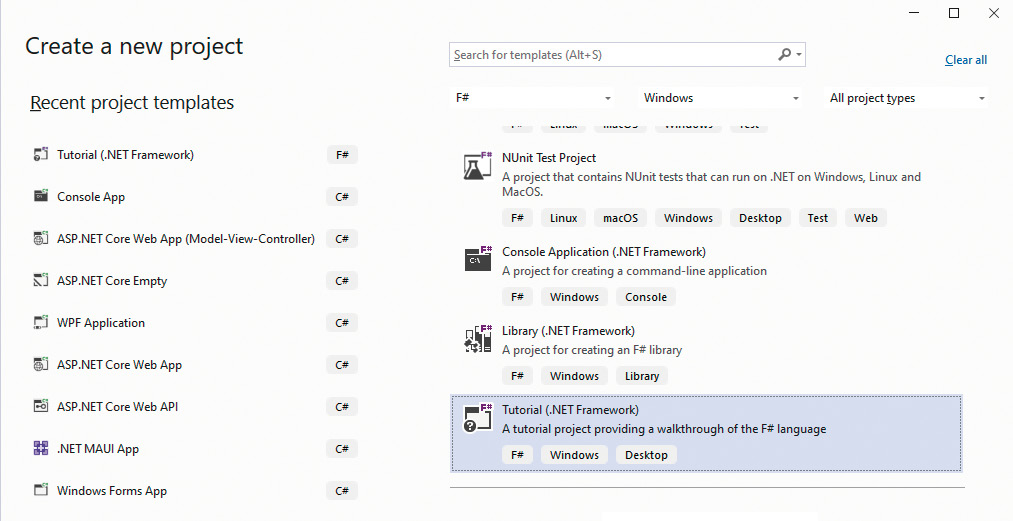Click the Tutorial (.NET Framework) recent template icon
The image size is (1013, 521).
pos(41,154)
